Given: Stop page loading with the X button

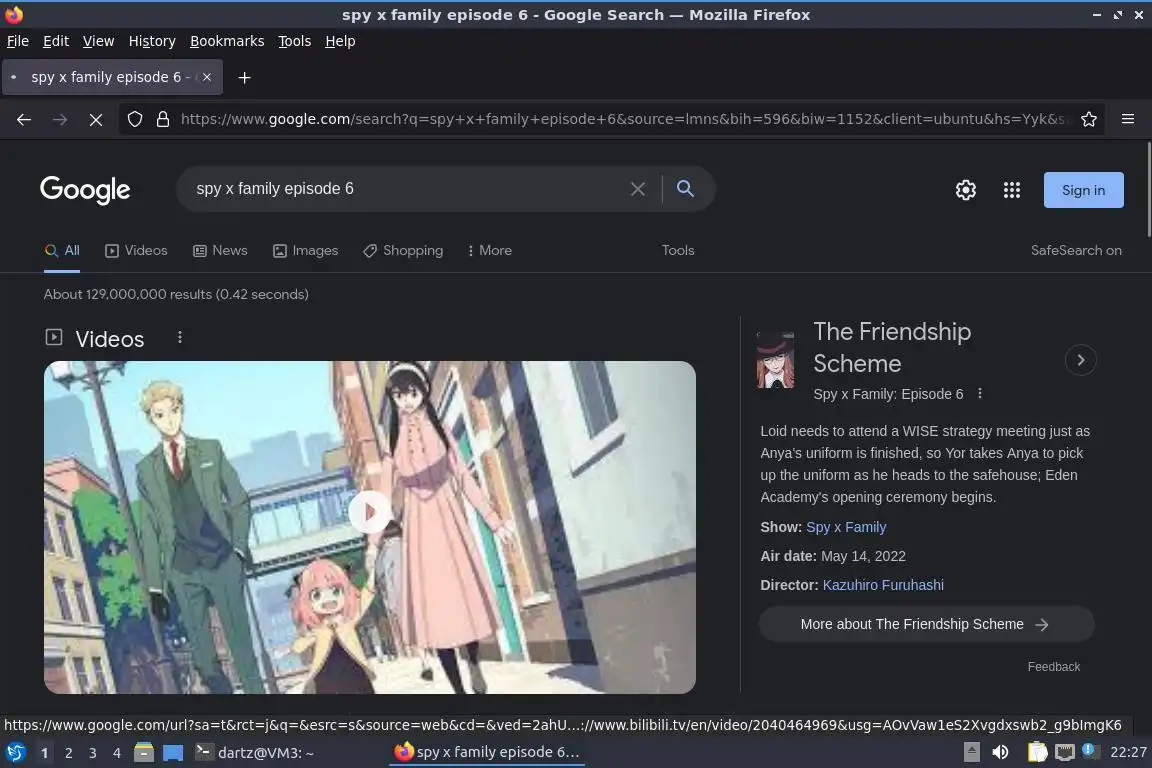Looking at the screenshot, I should (96, 119).
